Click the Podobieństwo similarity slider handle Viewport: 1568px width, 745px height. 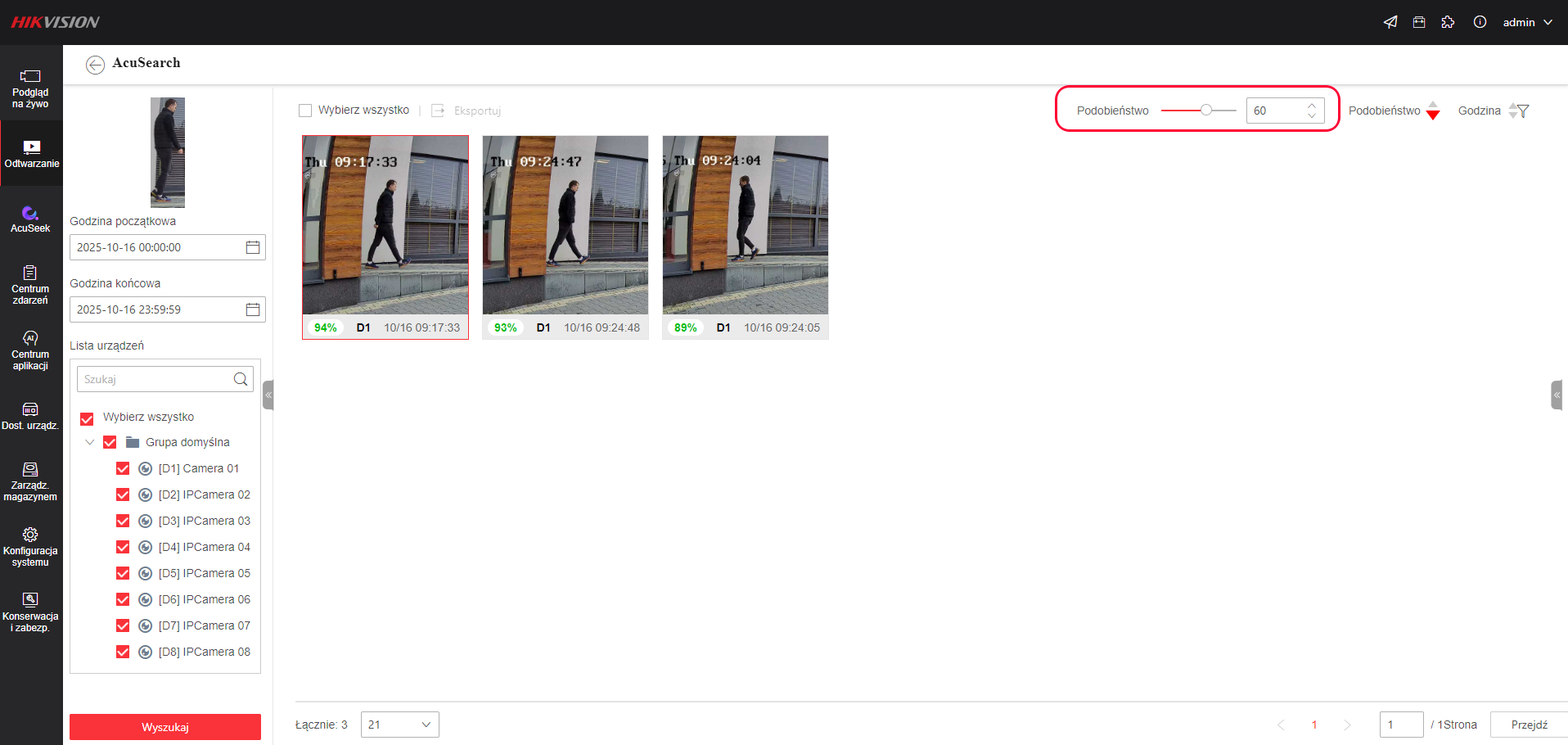[x=1205, y=111]
